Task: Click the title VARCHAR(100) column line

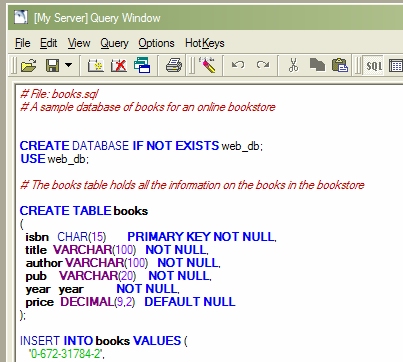Action: [x=117, y=250]
